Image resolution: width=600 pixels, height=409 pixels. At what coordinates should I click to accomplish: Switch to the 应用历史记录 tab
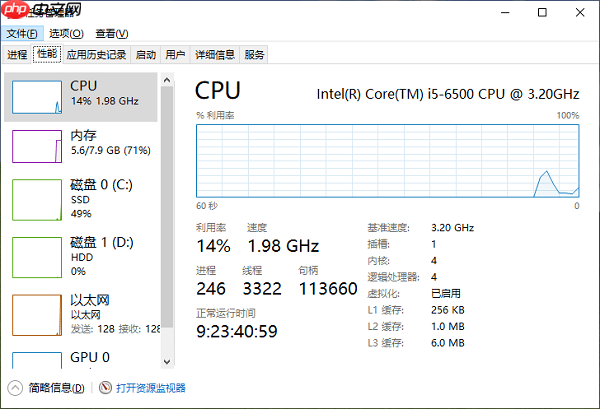pyautogui.click(x=96, y=55)
